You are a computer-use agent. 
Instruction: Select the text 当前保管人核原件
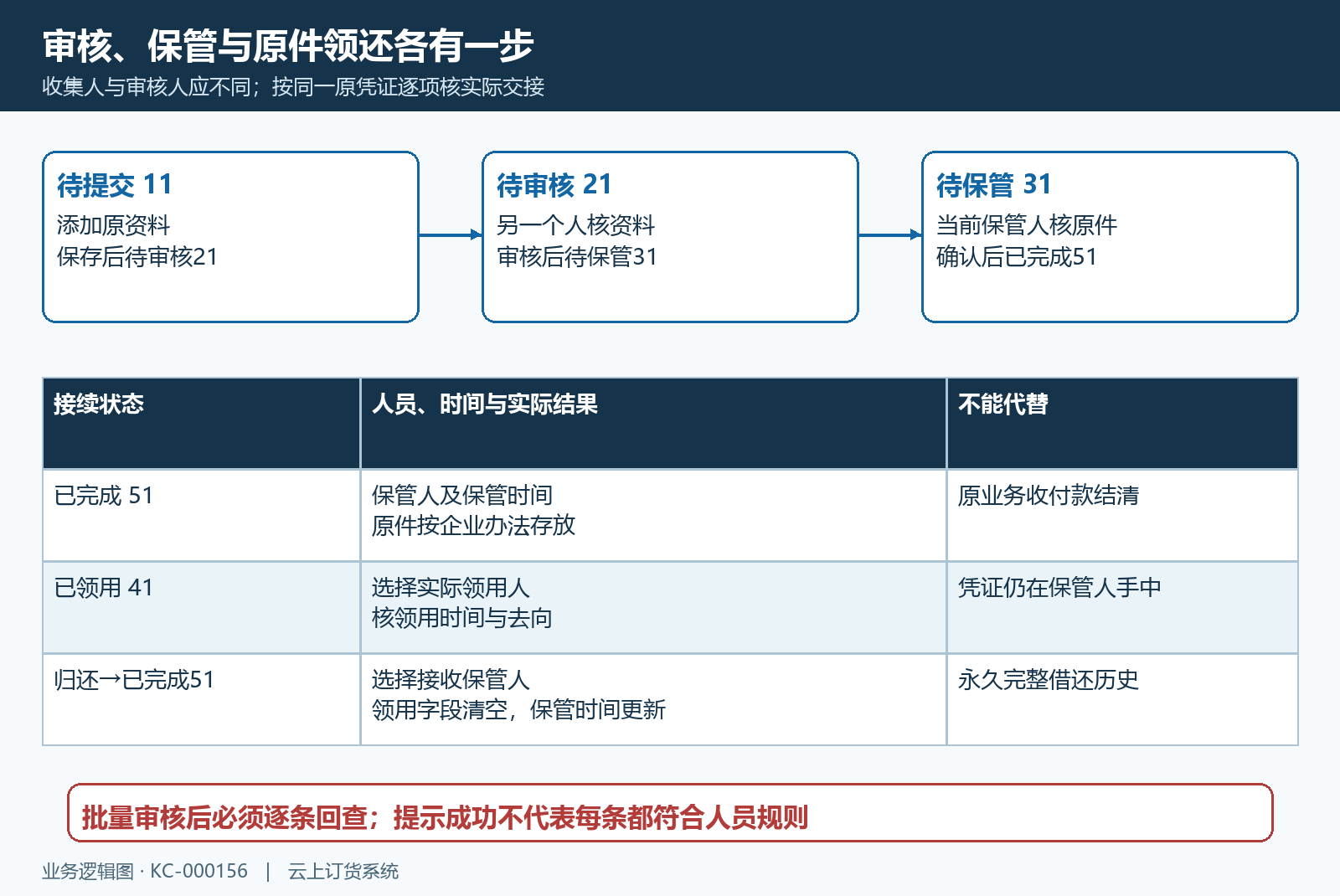1027,225
